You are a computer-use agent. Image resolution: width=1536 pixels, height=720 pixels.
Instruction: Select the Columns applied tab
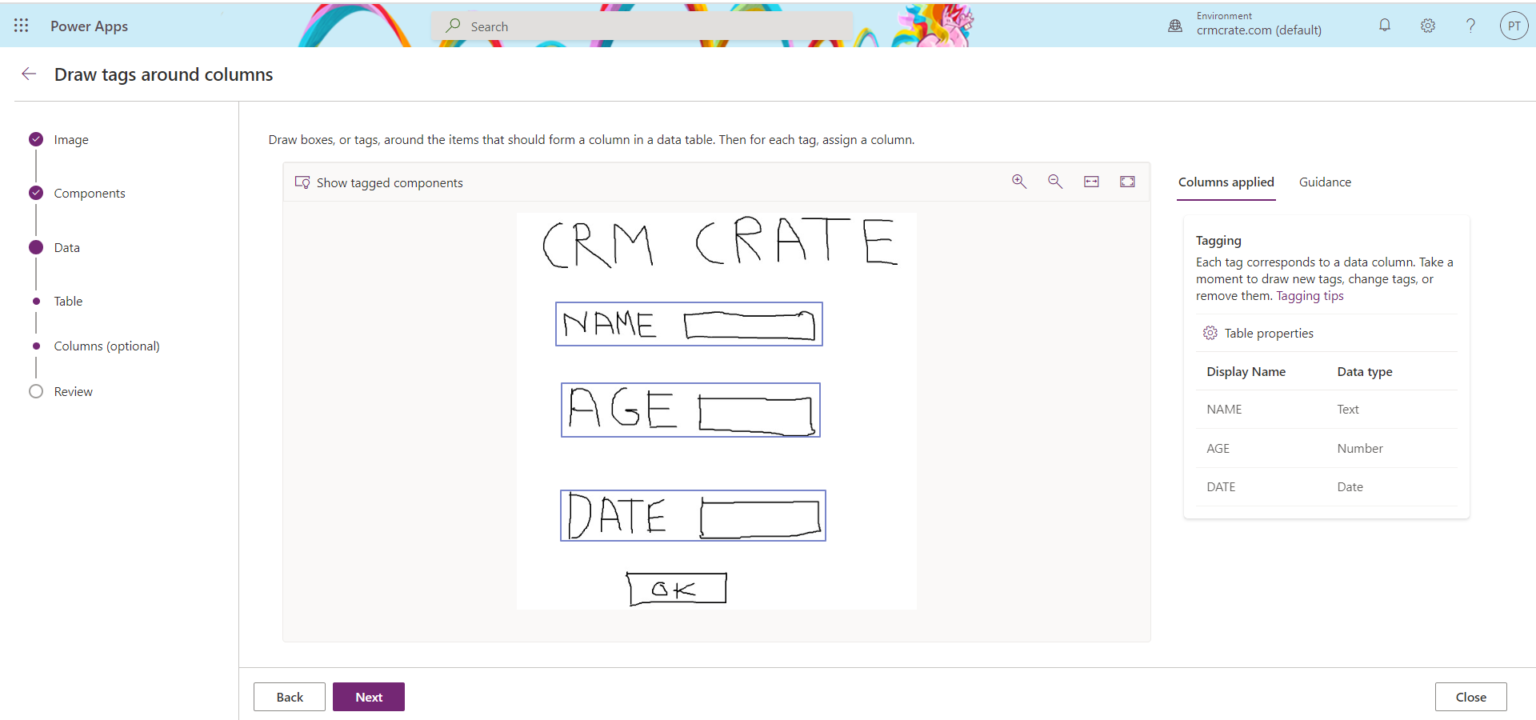pos(1226,182)
